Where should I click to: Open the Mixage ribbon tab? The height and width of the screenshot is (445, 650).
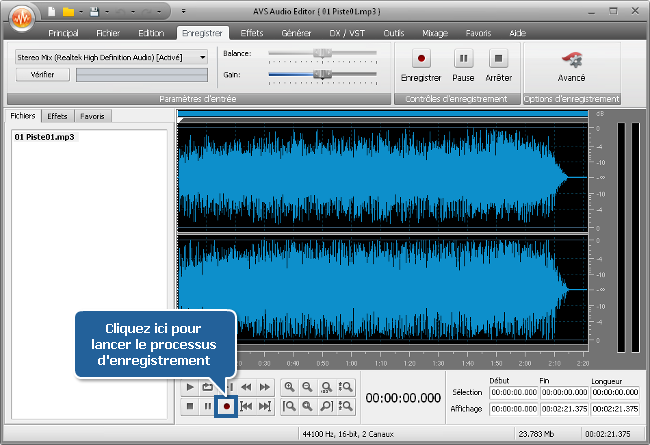[435, 33]
